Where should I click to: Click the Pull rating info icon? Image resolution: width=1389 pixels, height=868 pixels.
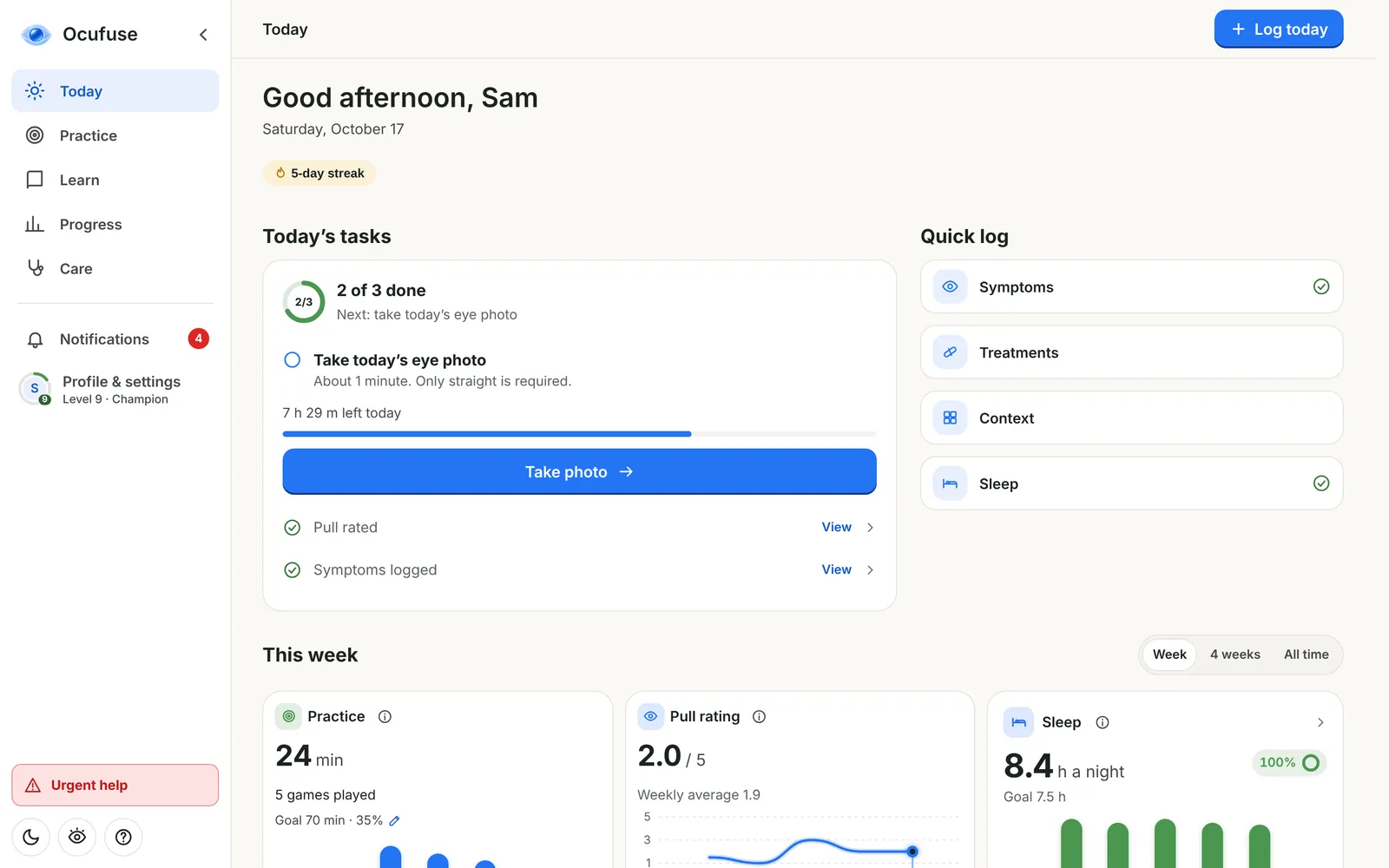point(760,716)
